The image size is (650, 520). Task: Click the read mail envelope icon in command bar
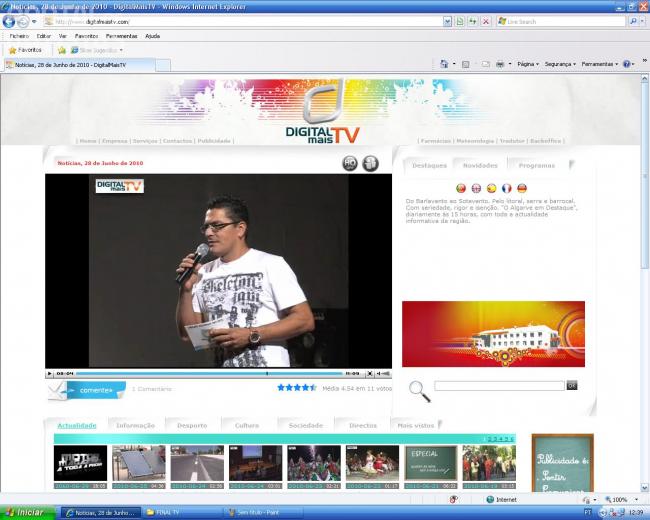tap(485, 64)
